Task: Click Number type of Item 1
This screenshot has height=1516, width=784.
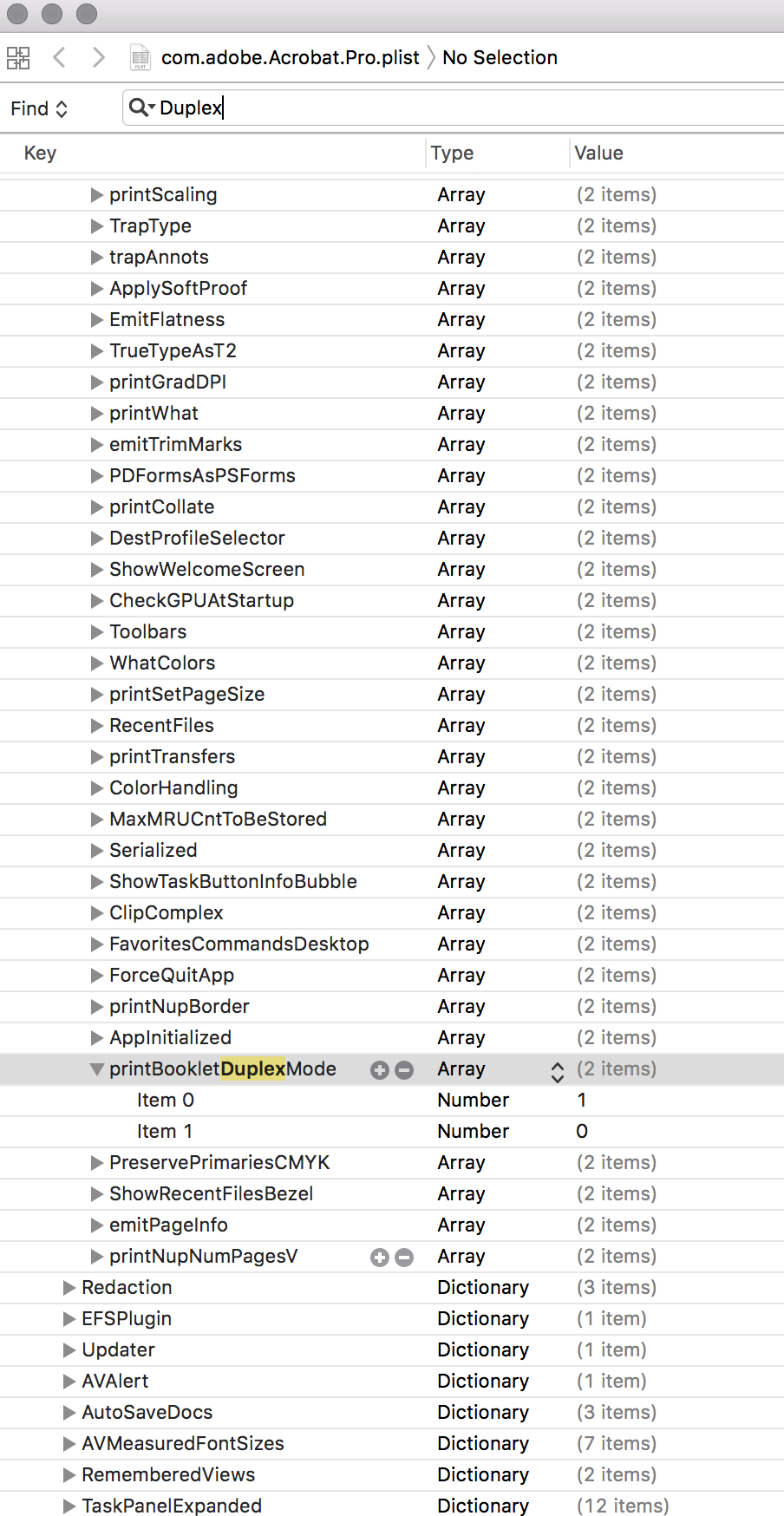Action: tap(473, 1131)
